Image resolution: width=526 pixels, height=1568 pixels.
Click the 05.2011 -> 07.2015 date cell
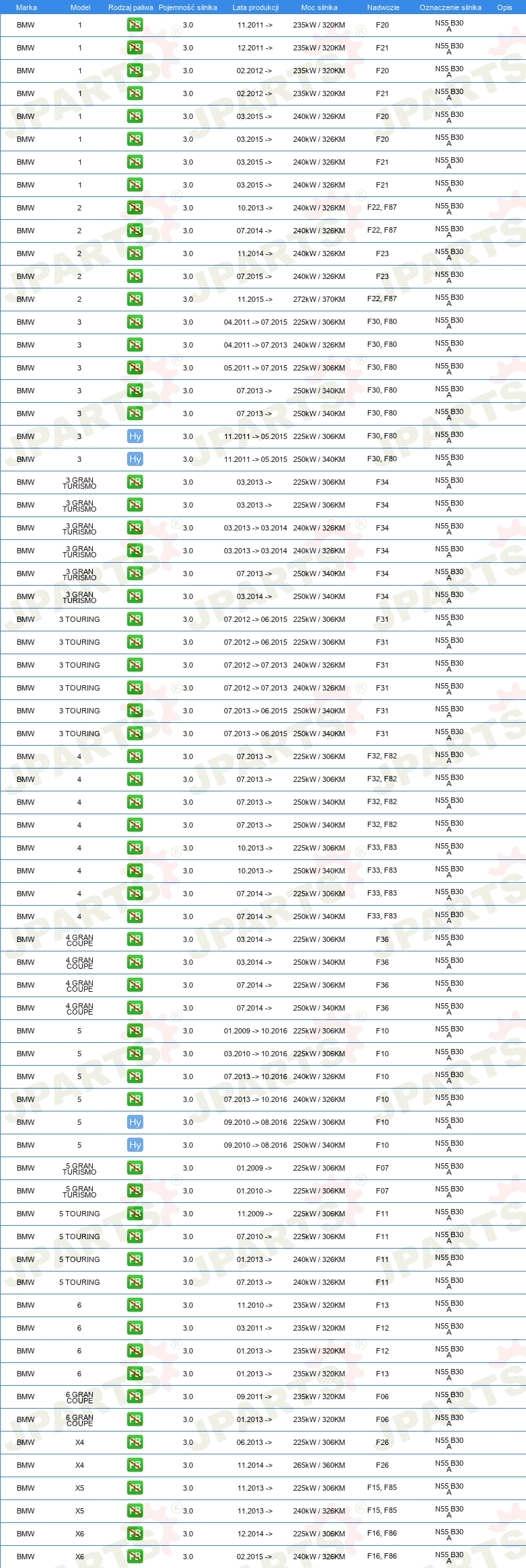pos(256,368)
